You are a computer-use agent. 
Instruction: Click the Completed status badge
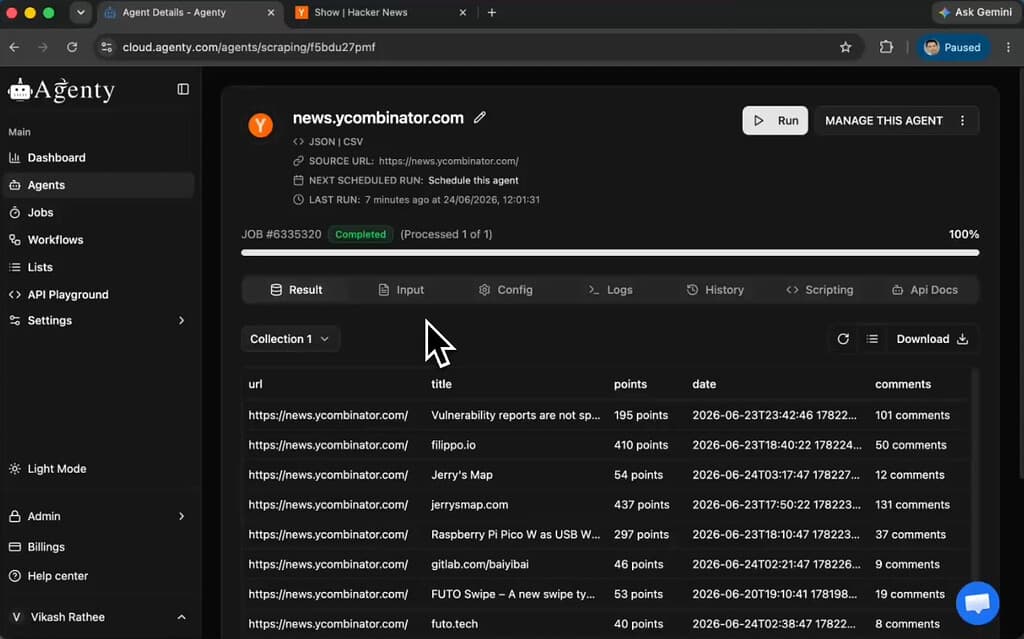click(x=360, y=235)
